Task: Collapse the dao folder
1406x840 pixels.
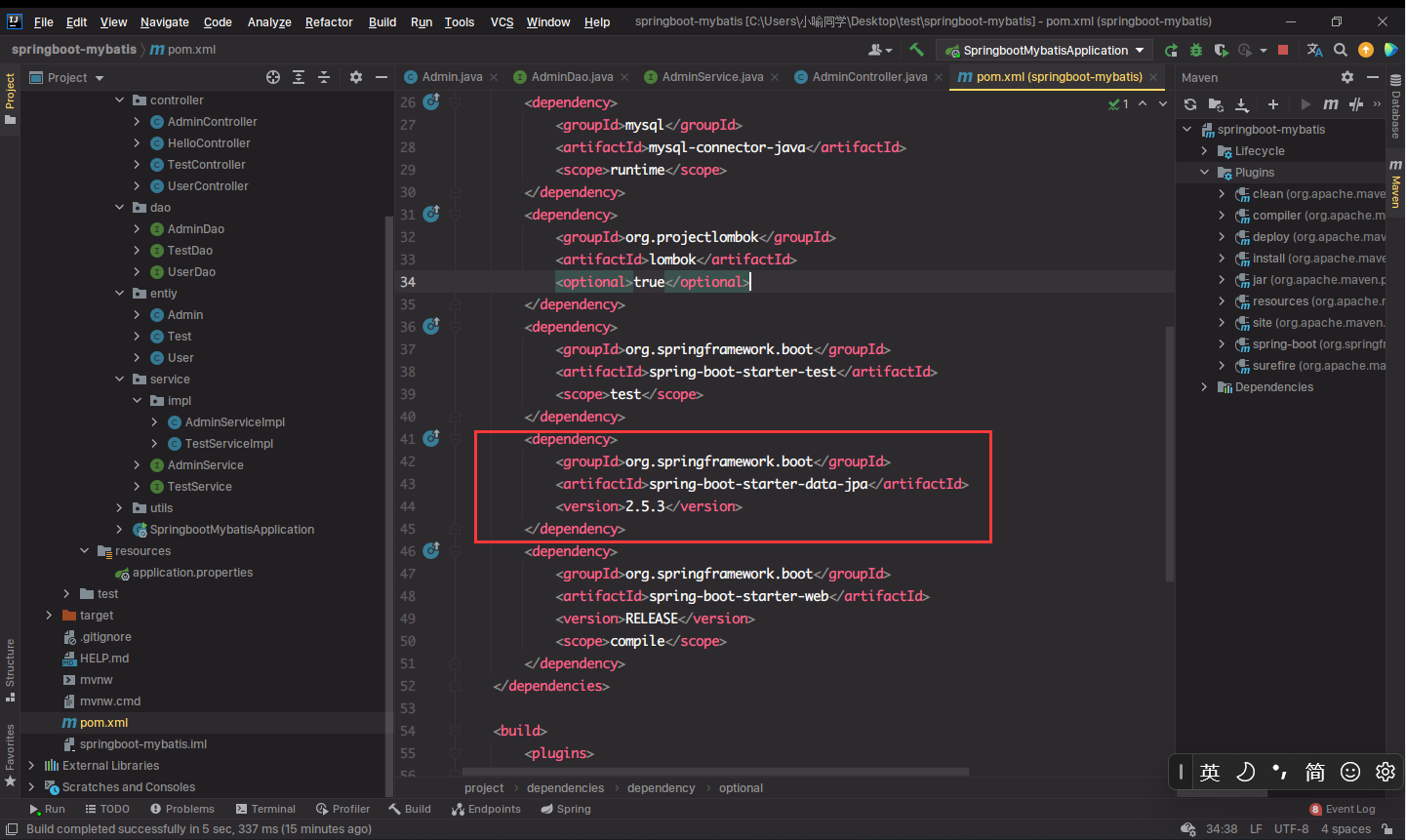Action: (x=119, y=207)
